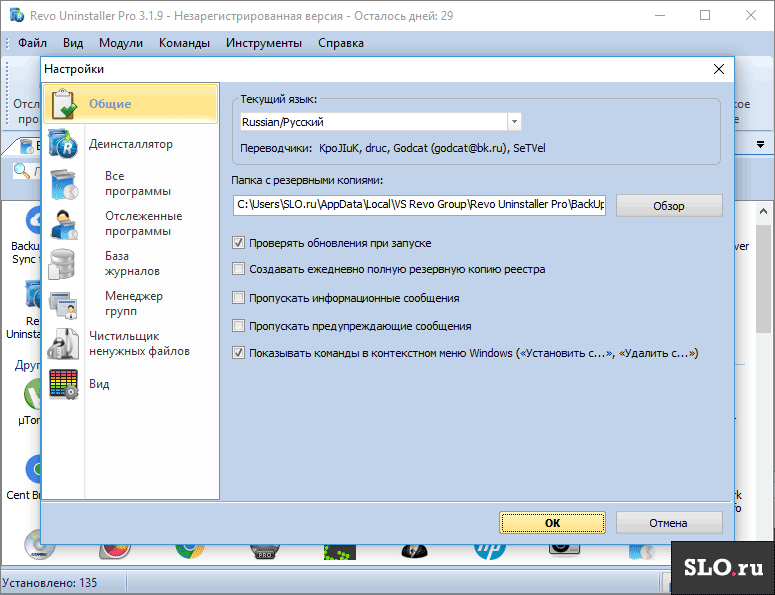The image size is (775, 595).
Task: Click the Менеджер групп icon
Action: (x=63, y=304)
